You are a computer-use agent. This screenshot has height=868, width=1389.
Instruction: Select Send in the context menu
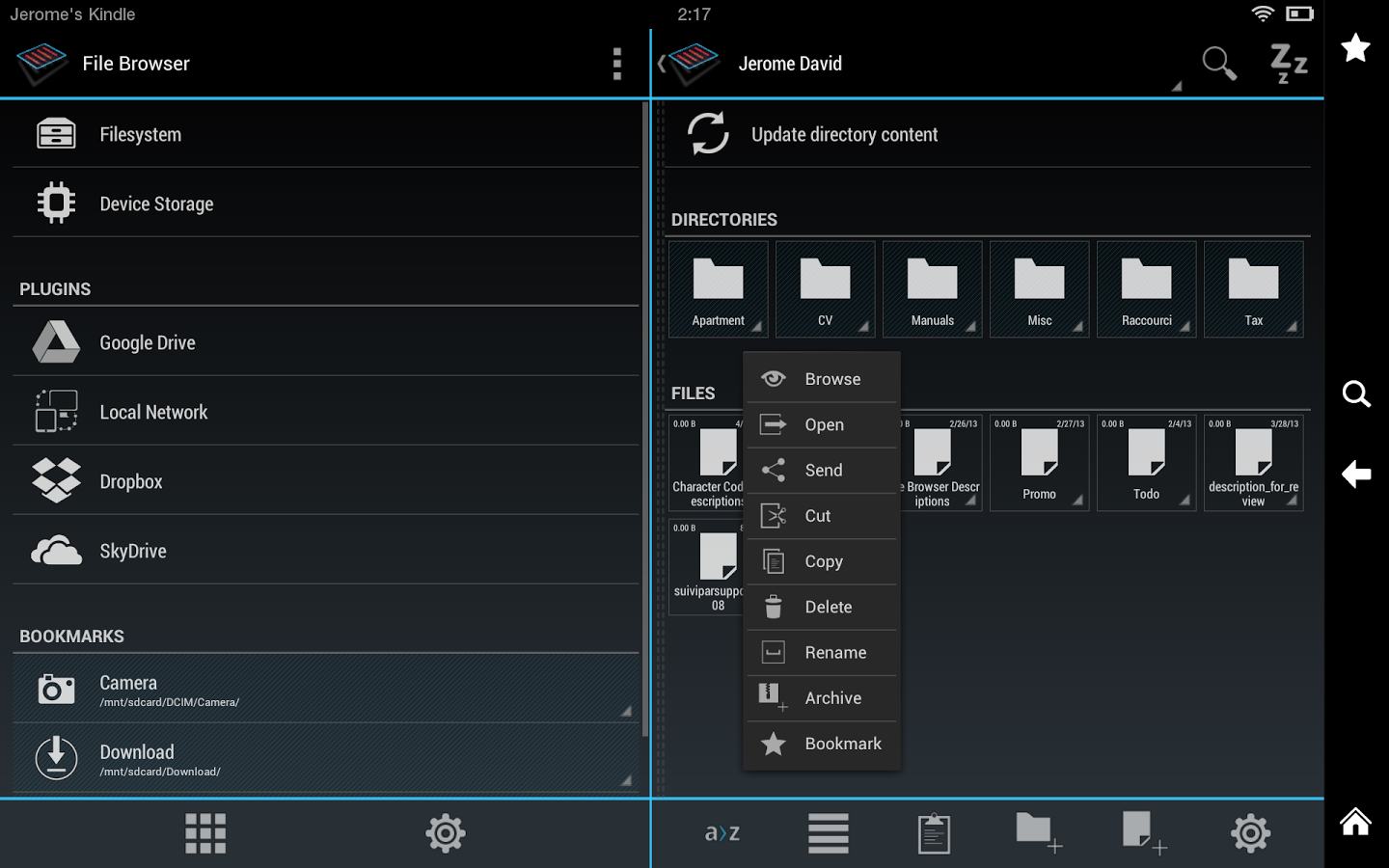pos(822,470)
